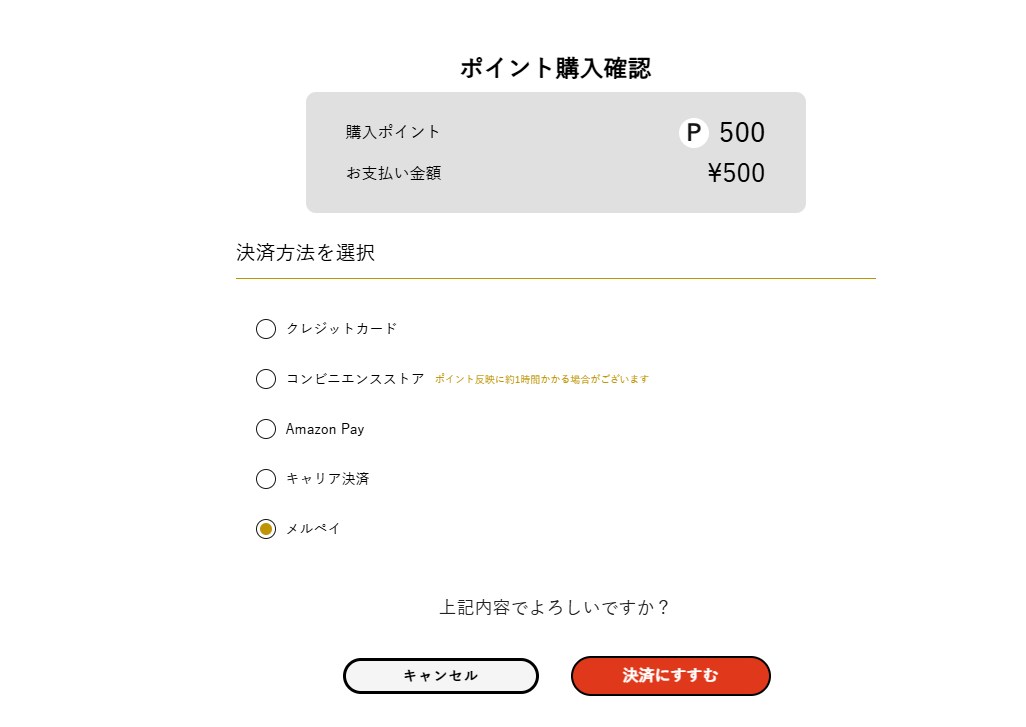This screenshot has height=727, width=1026.
Task: Click the ポイント購入確認 page title
Action: point(555,68)
